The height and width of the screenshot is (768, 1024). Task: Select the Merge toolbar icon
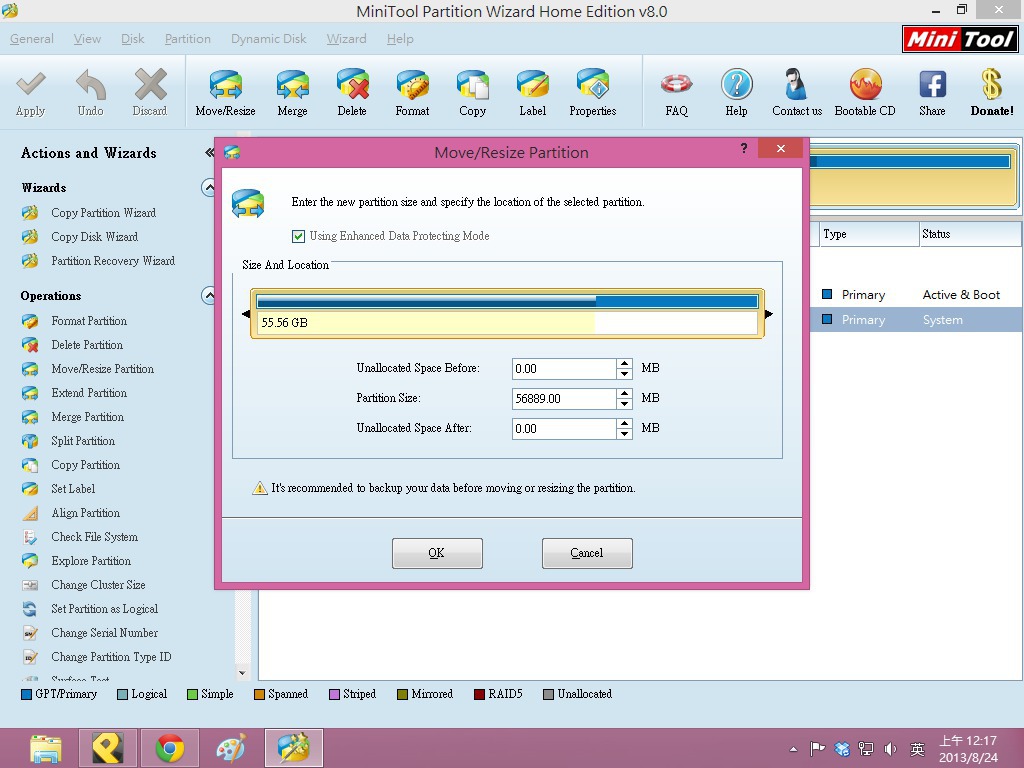pos(292,85)
